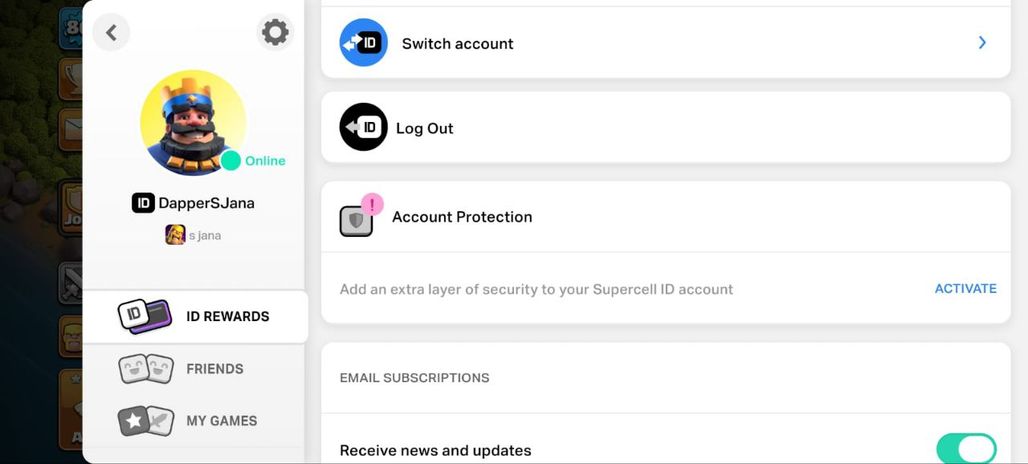
Task: Click the ID Rewards cards icon
Action: (145, 317)
